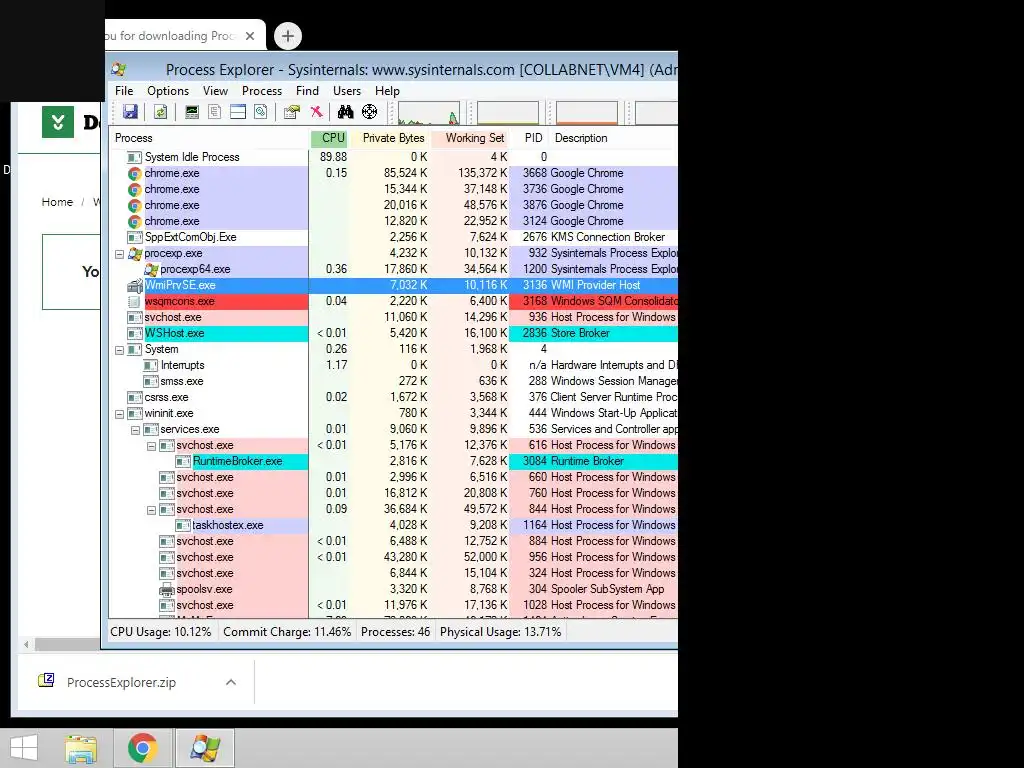
Task: Click the binoculars Find Handle icon
Action: pyautogui.click(x=345, y=112)
